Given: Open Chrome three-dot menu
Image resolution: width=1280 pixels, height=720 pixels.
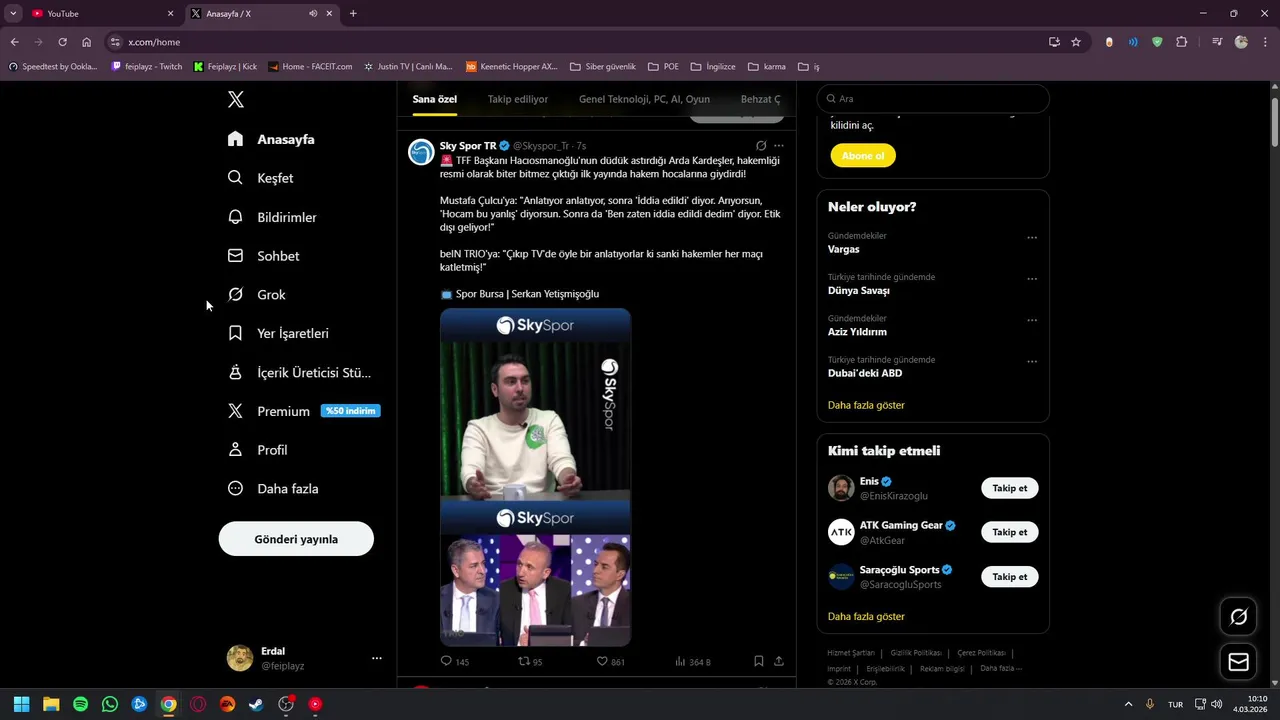Looking at the screenshot, I should 1265,42.
